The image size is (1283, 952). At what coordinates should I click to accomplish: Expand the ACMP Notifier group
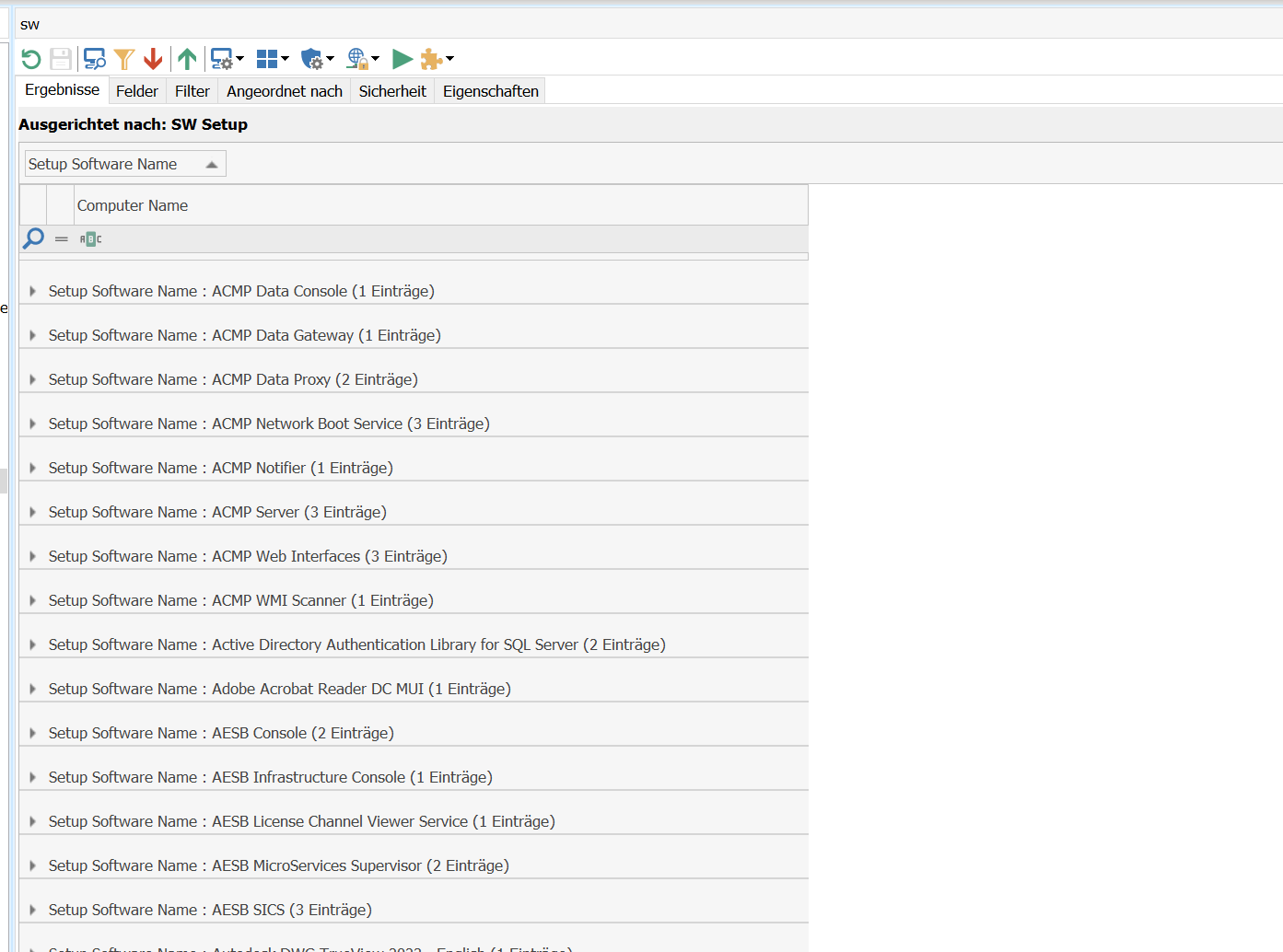coord(32,468)
